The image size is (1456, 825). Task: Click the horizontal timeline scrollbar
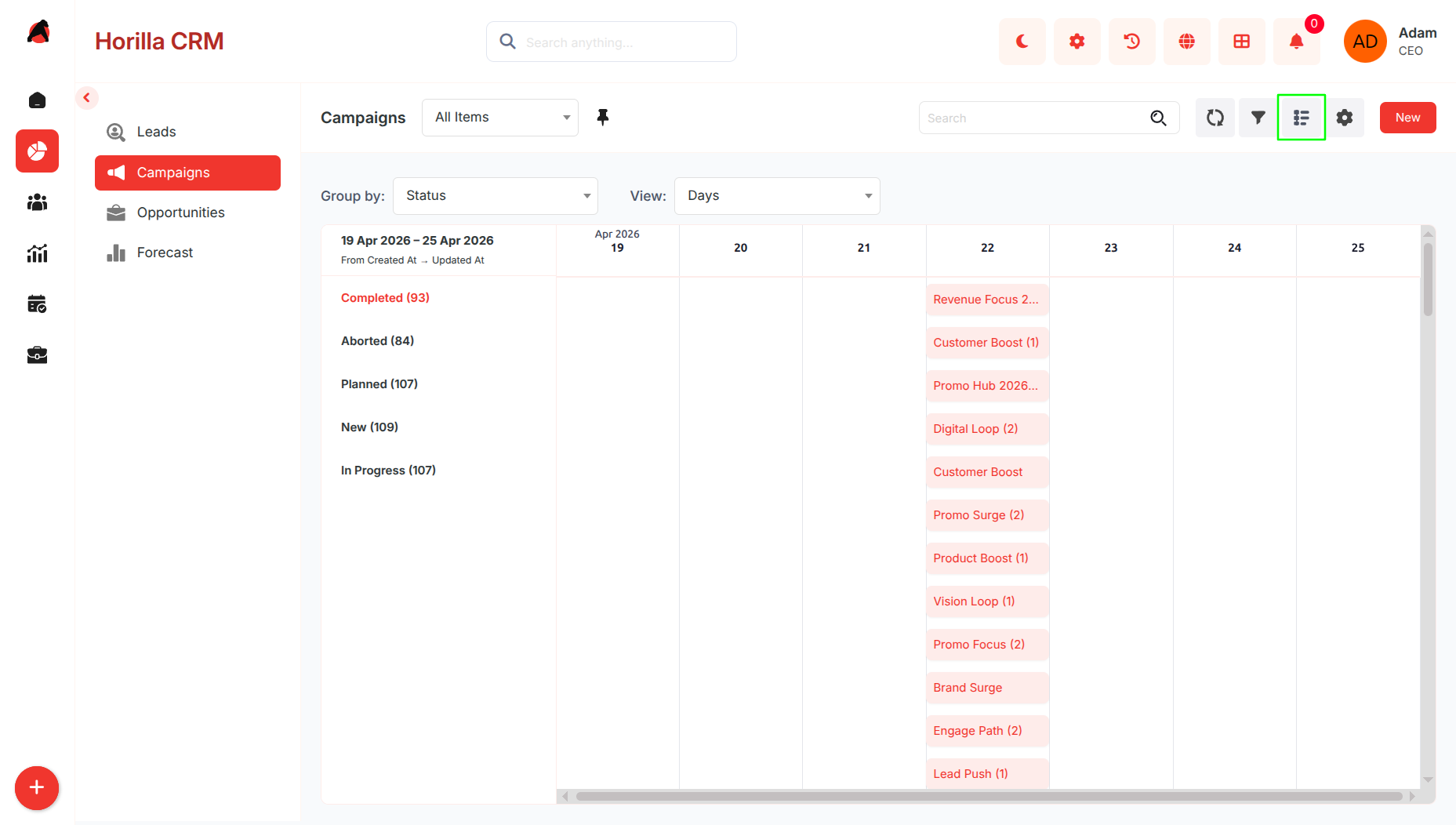[x=989, y=796]
